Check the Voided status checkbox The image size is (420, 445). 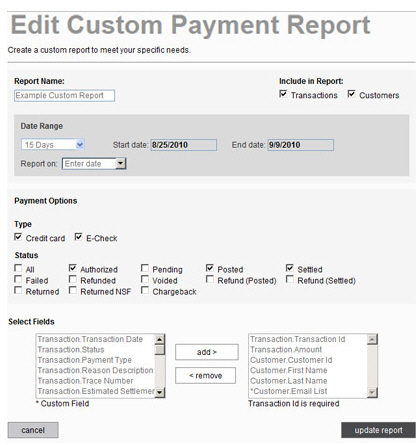145,279
